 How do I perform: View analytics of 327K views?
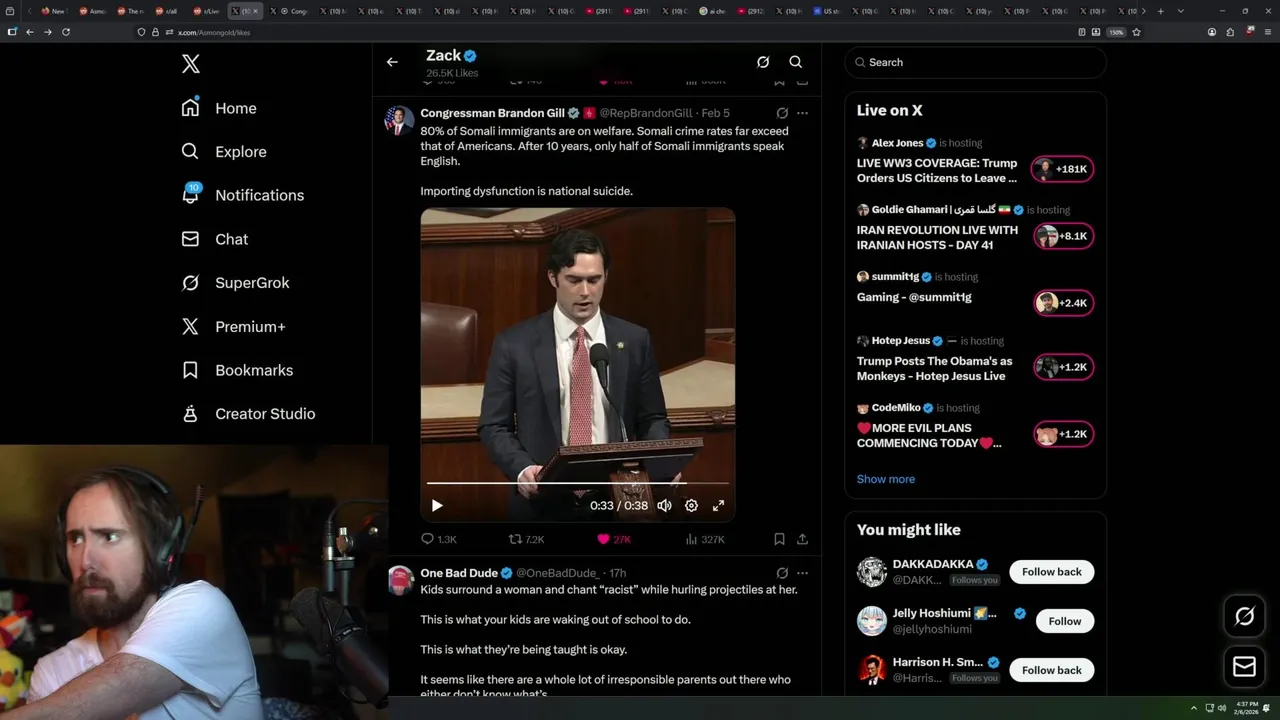(x=705, y=539)
